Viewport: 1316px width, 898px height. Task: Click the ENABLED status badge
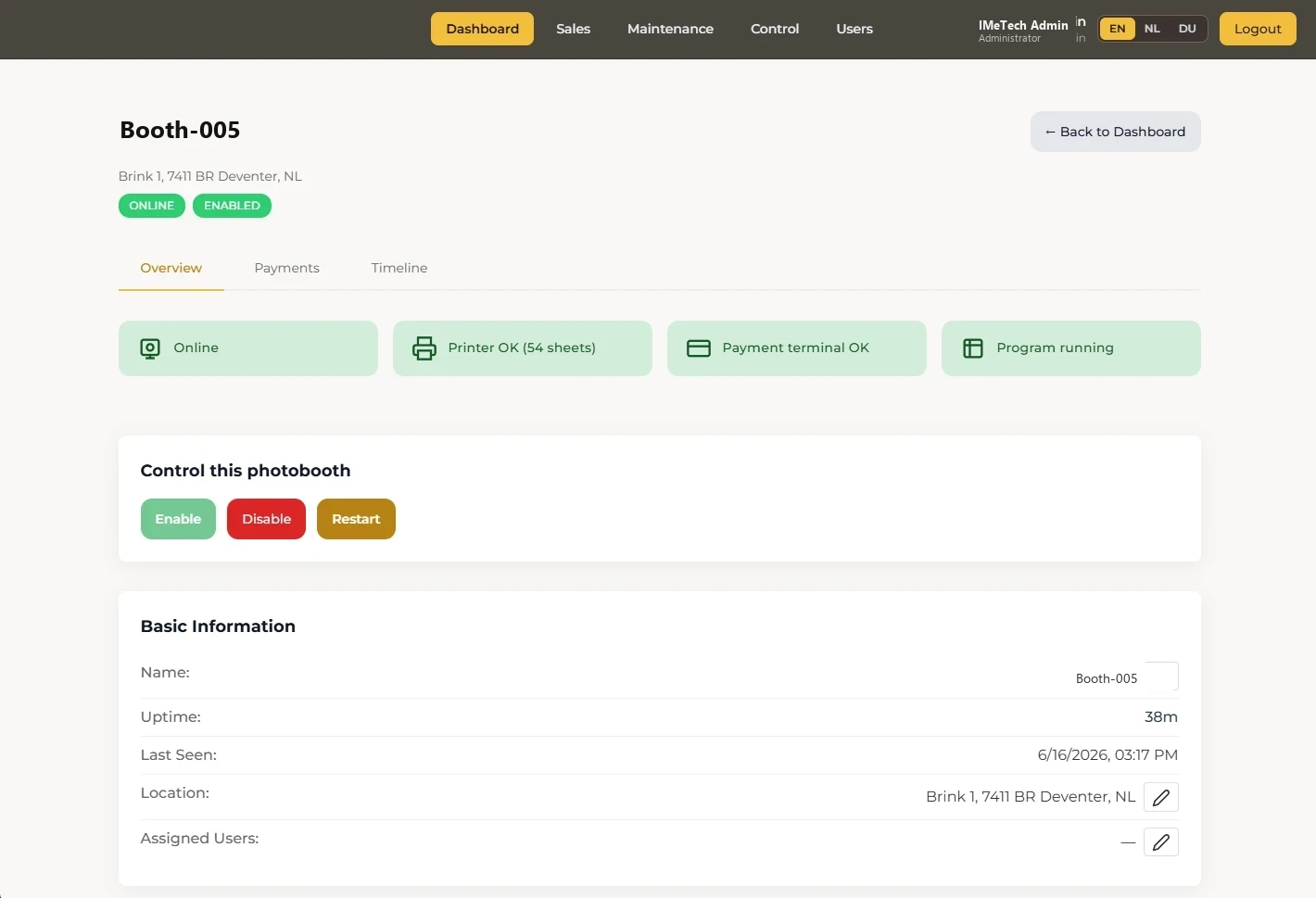coord(232,206)
